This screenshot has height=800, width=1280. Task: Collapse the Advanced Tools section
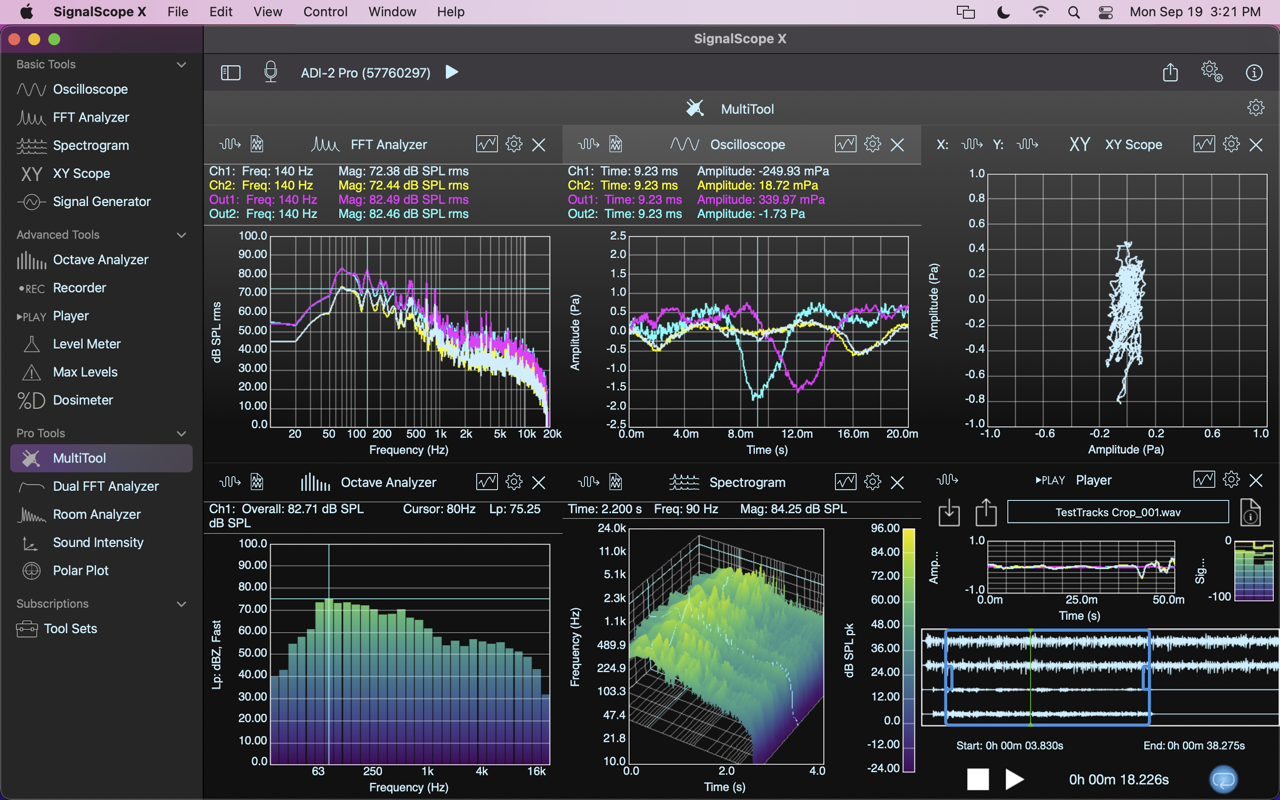[x=181, y=235]
